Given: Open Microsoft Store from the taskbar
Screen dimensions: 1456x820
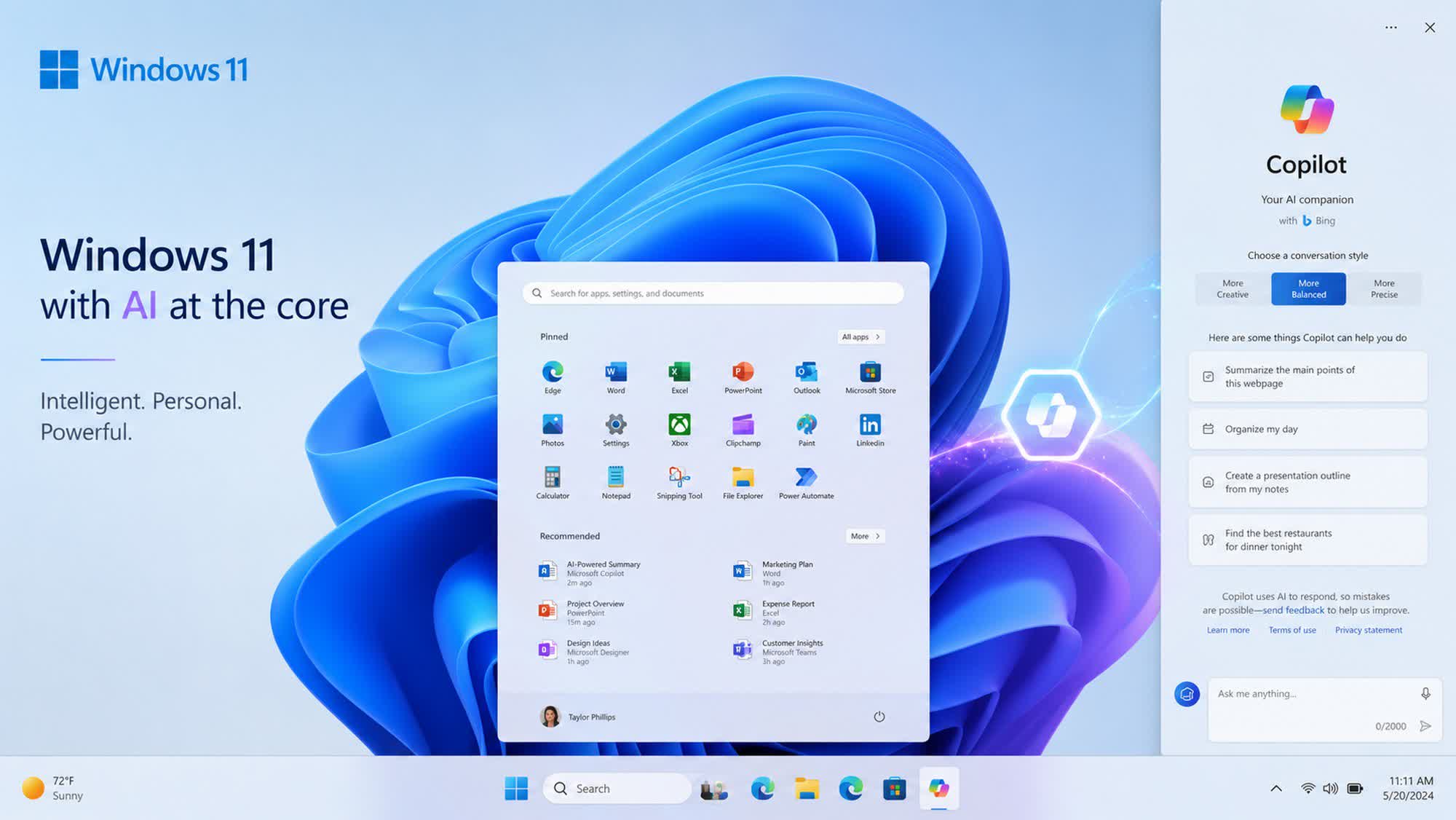Looking at the screenshot, I should pos(894,788).
